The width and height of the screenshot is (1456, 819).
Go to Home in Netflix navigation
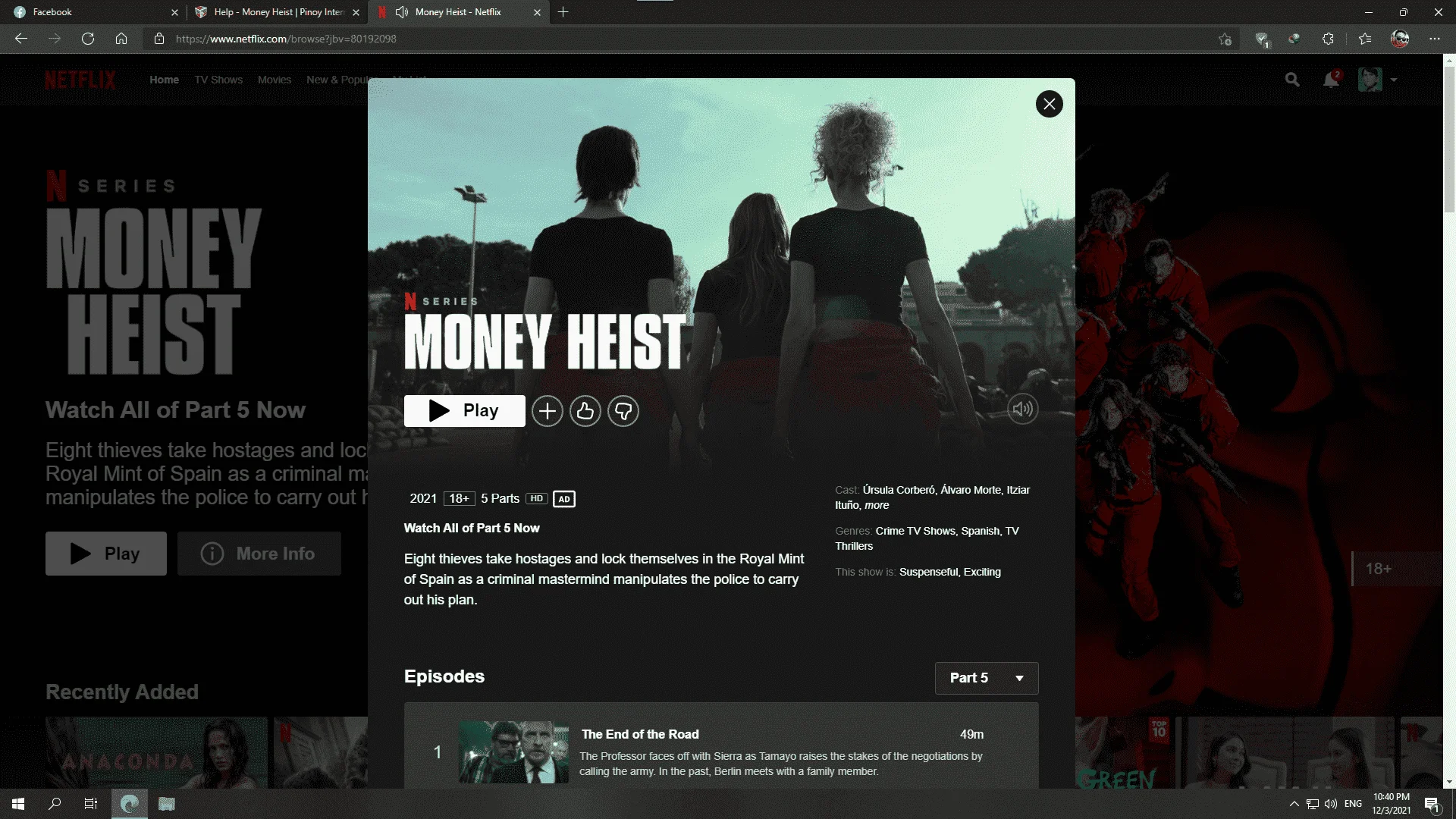pyautogui.click(x=164, y=80)
